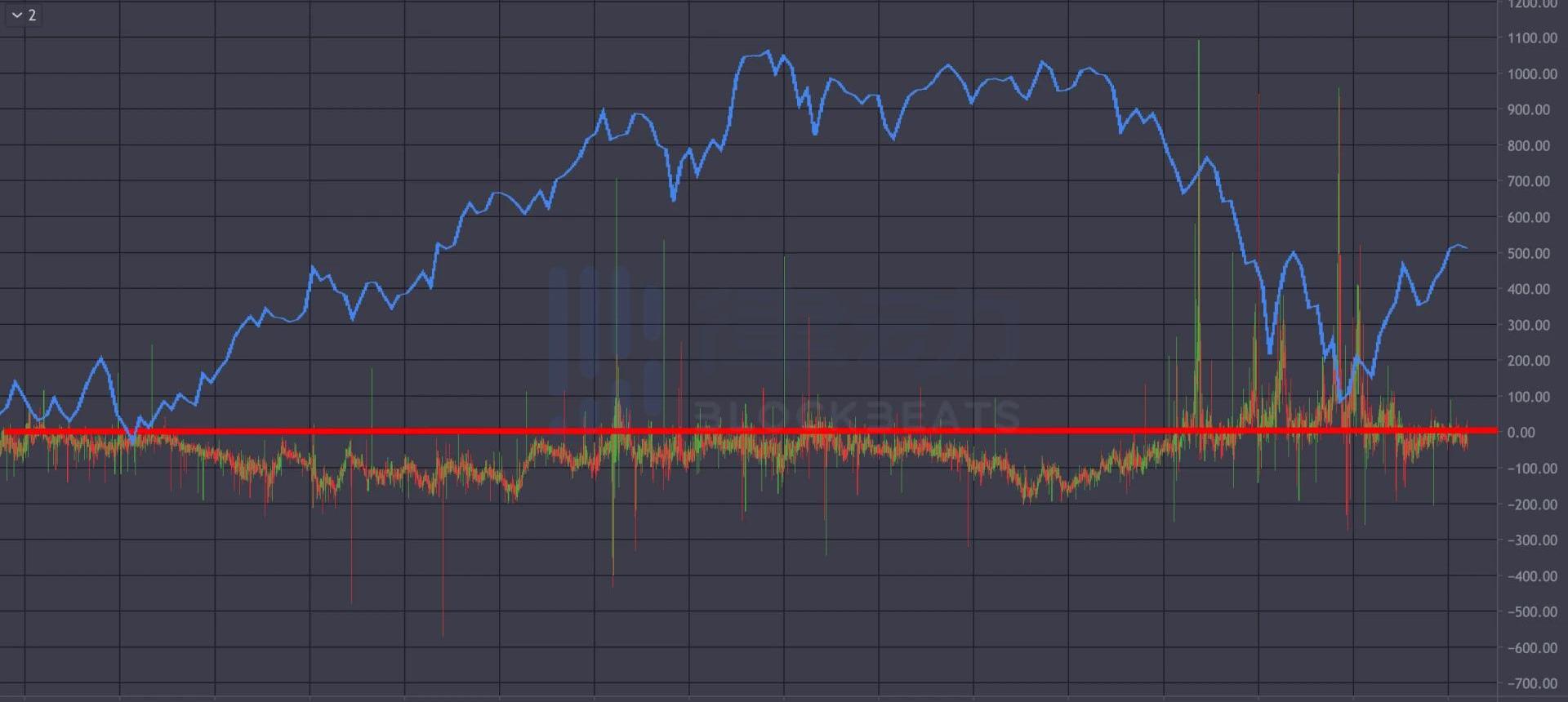This screenshot has height=702, width=1568.
Task: Click the -200.00 price axis label
Action: pos(1532,505)
